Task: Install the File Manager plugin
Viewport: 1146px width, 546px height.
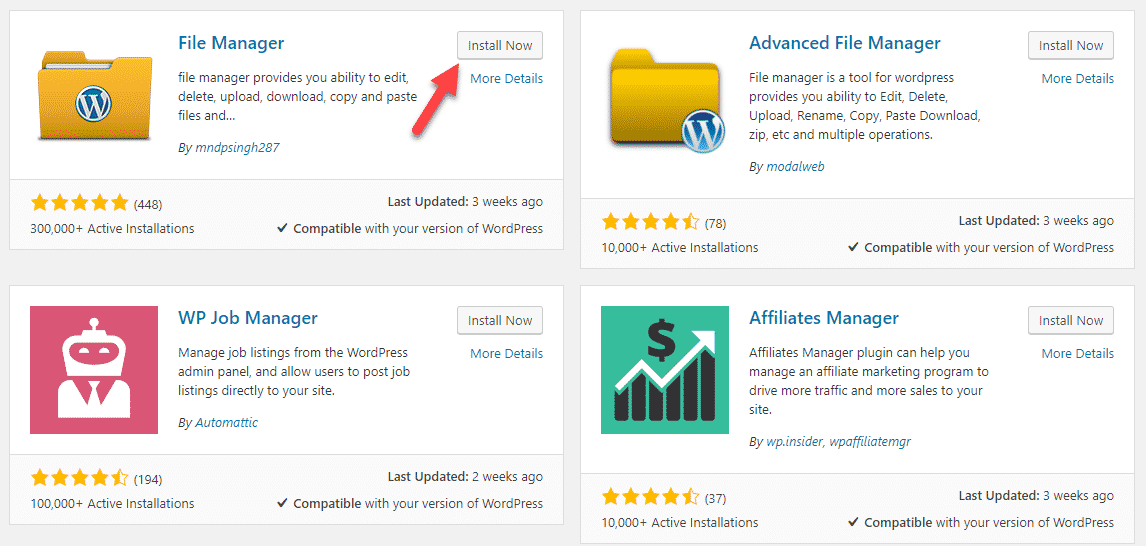Action: point(500,45)
